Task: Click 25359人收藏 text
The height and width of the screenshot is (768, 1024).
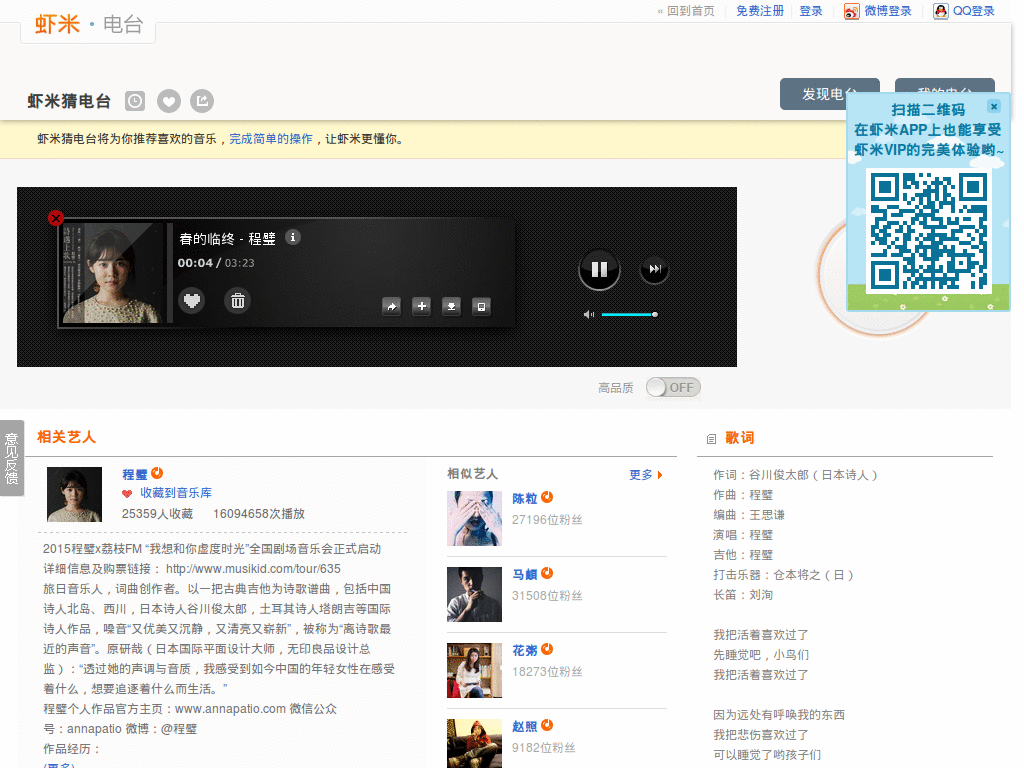Action: tap(157, 514)
